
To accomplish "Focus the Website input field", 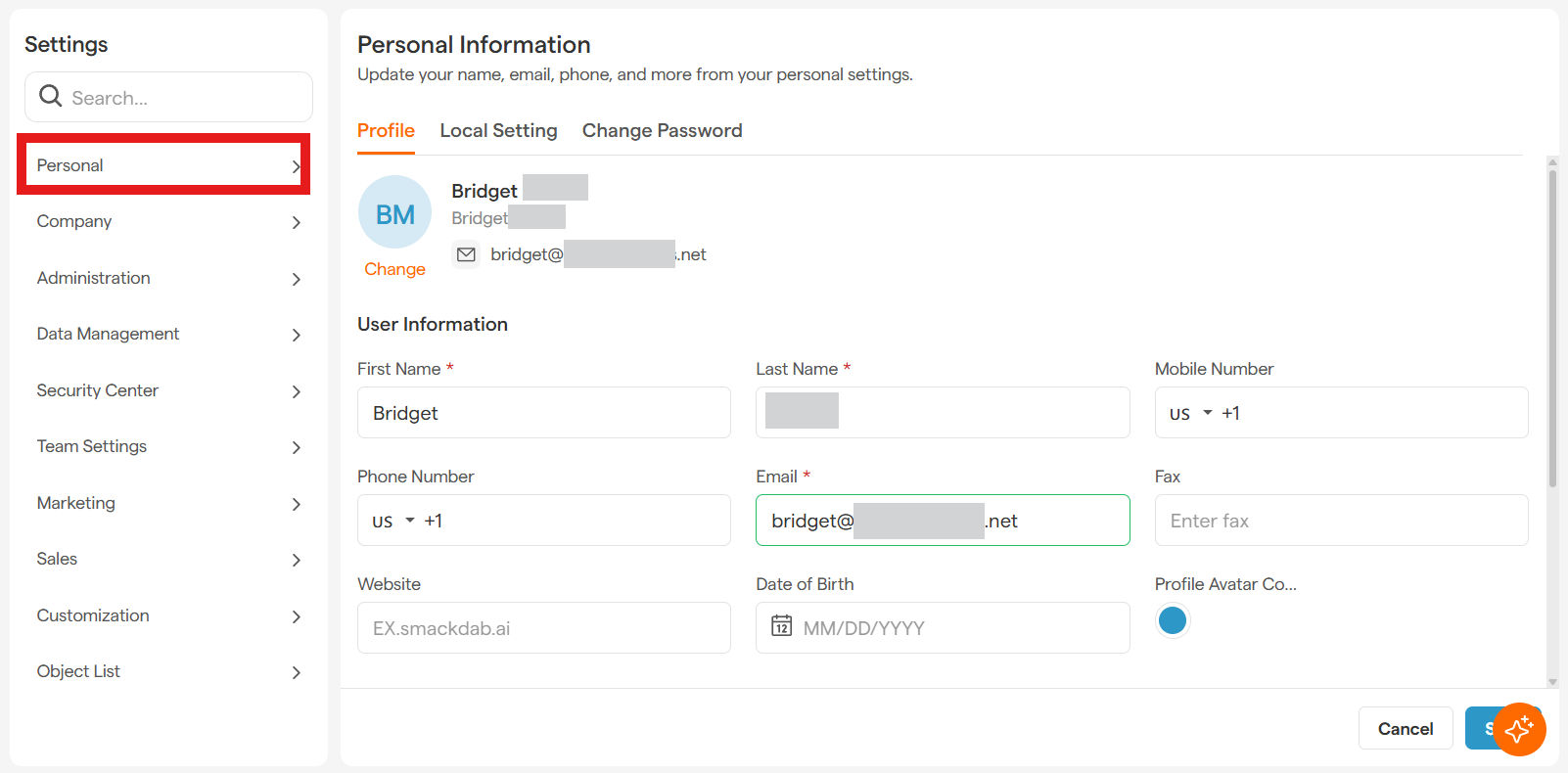I will pos(543,628).
